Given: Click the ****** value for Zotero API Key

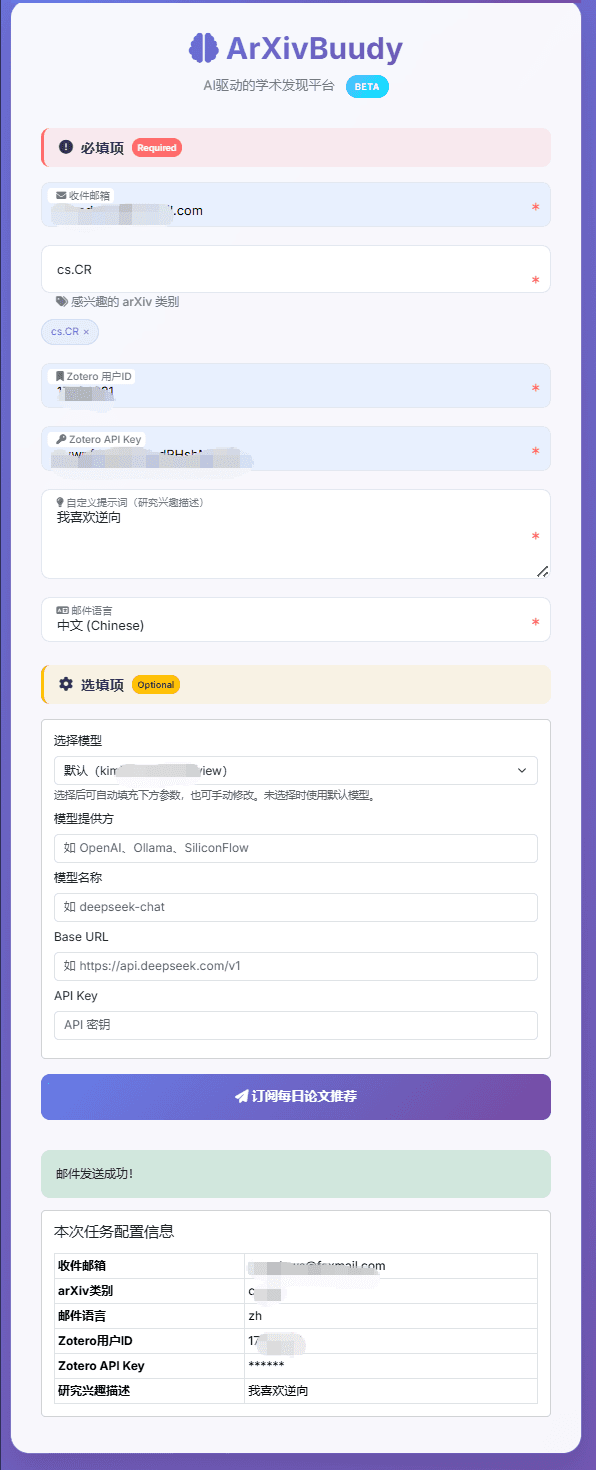Looking at the screenshot, I should point(266,1366).
